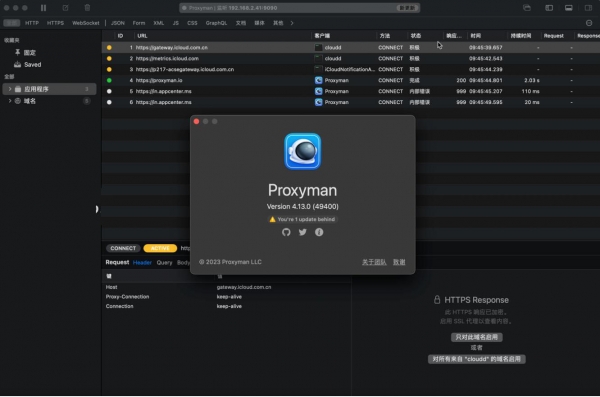Image resolution: width=600 pixels, height=397 pixels.
Task: Select the https://metrics.icloud.com request row
Action: tap(351, 58)
